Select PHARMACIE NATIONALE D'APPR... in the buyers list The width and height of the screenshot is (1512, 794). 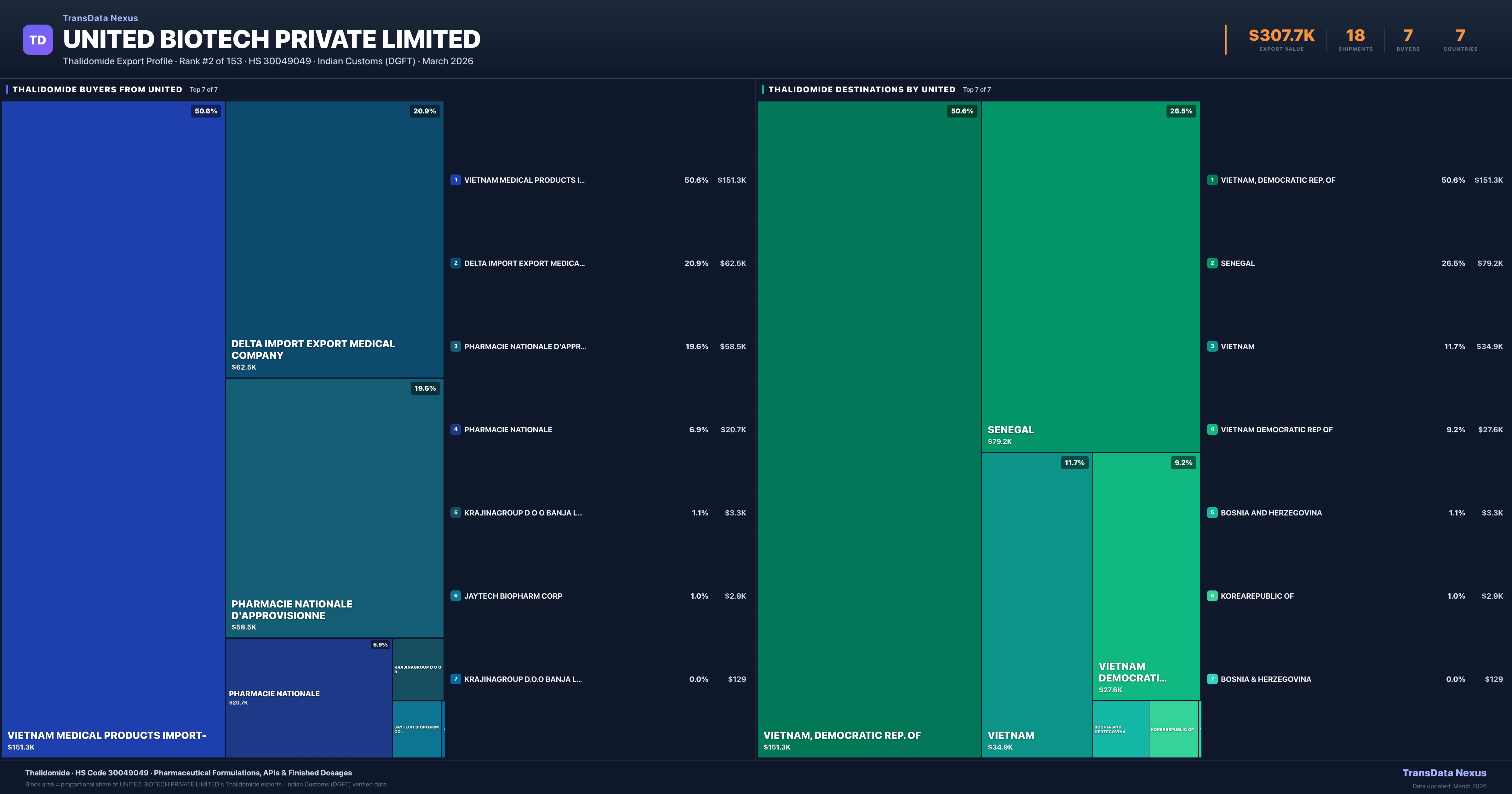coord(525,347)
